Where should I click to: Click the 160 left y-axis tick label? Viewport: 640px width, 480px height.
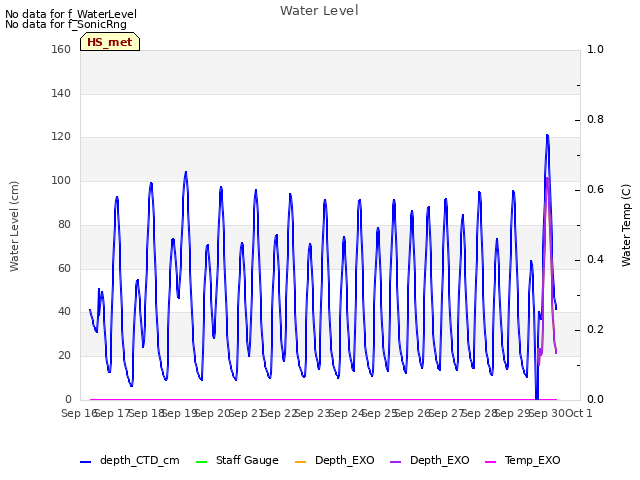[x=61, y=49]
